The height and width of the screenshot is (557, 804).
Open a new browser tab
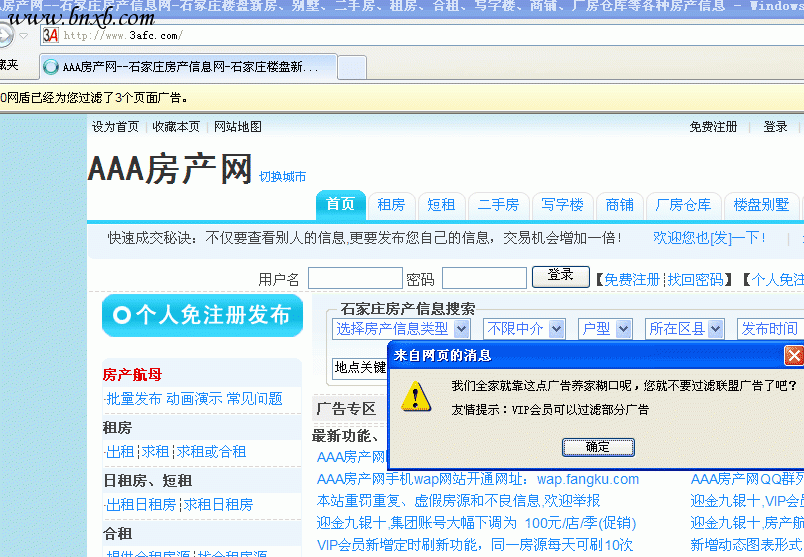click(351, 67)
